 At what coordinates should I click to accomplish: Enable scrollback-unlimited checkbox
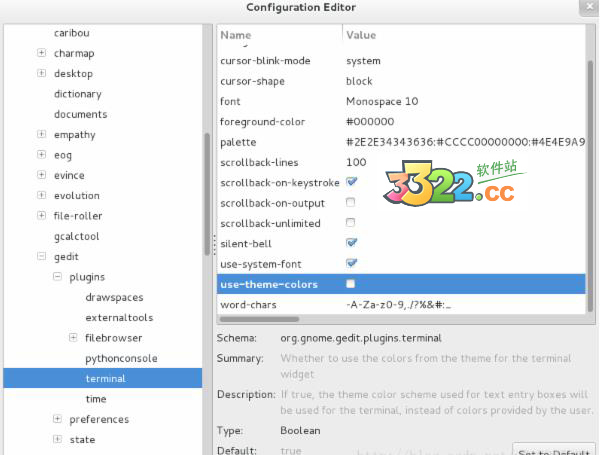coord(350,222)
